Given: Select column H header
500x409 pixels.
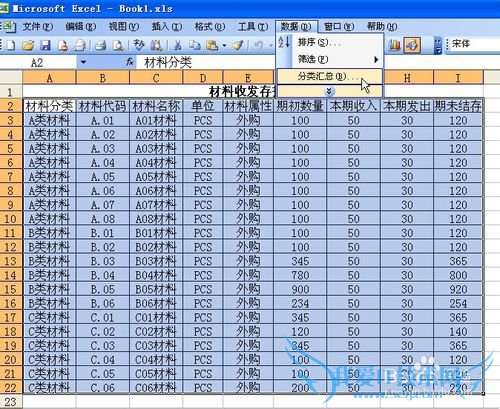Looking at the screenshot, I should [x=407, y=78].
